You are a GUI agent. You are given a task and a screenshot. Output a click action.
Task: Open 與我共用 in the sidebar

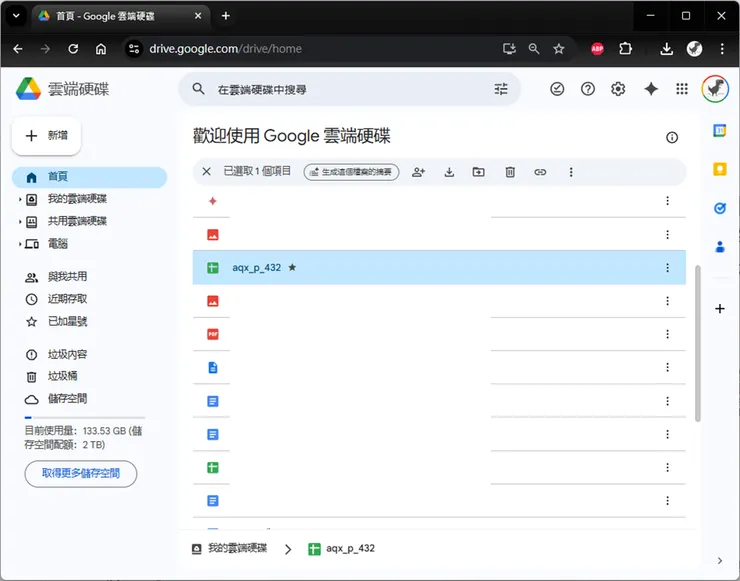(67, 277)
